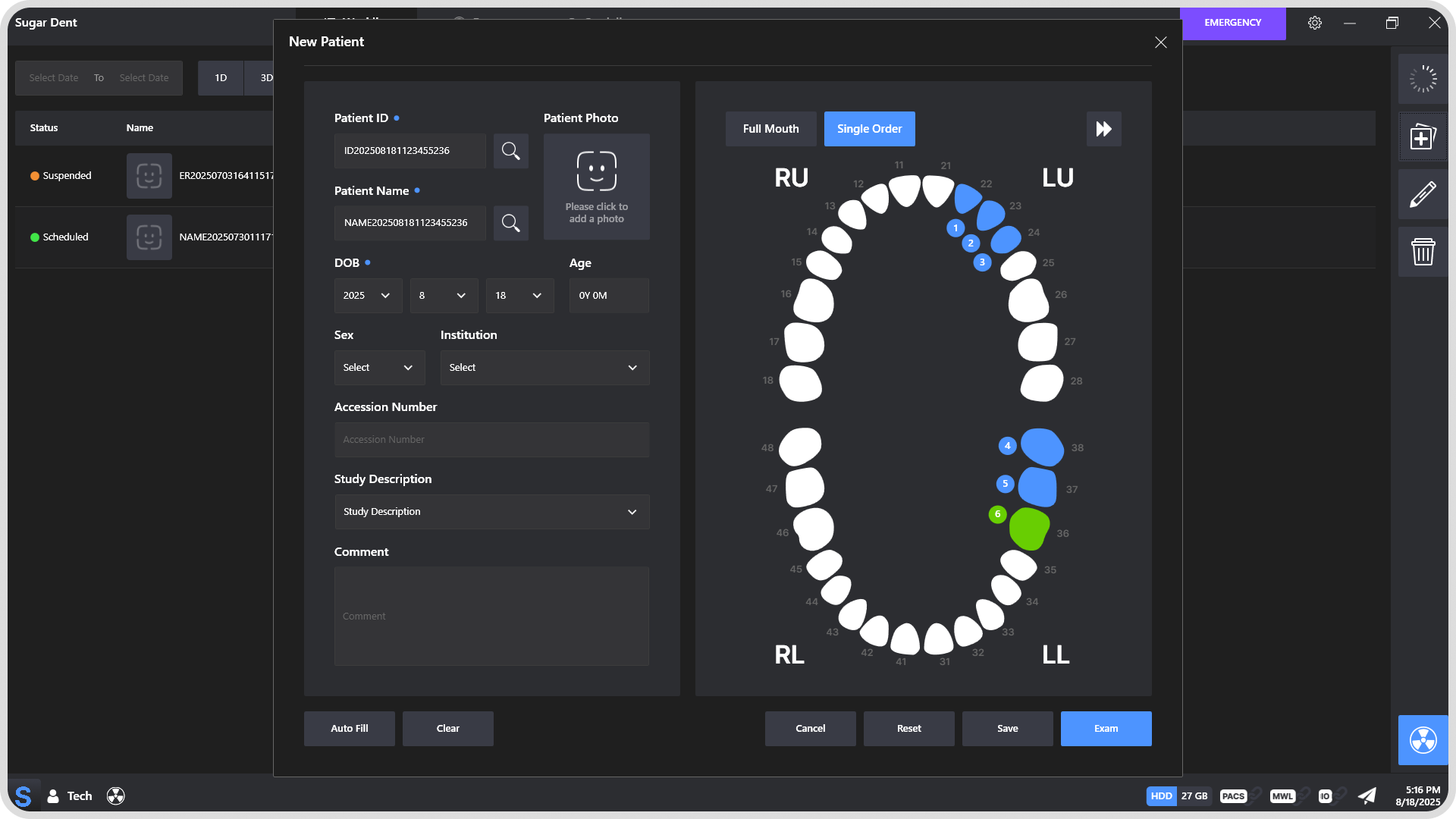
Task: Click the blue radiation exposure button
Action: [x=1423, y=740]
